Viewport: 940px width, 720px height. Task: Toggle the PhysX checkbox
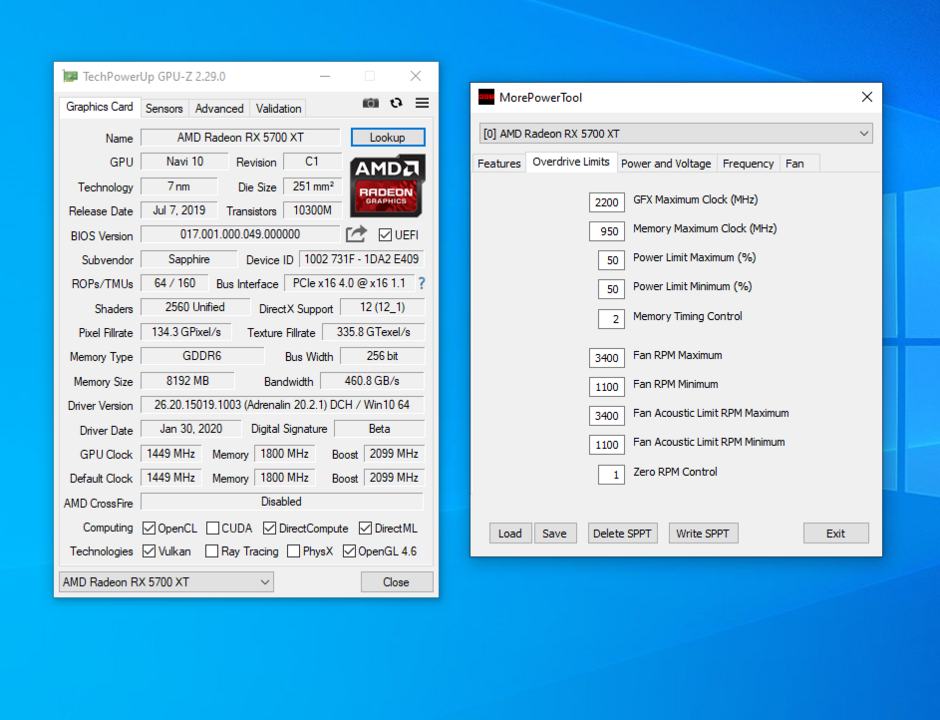pyautogui.click(x=293, y=551)
